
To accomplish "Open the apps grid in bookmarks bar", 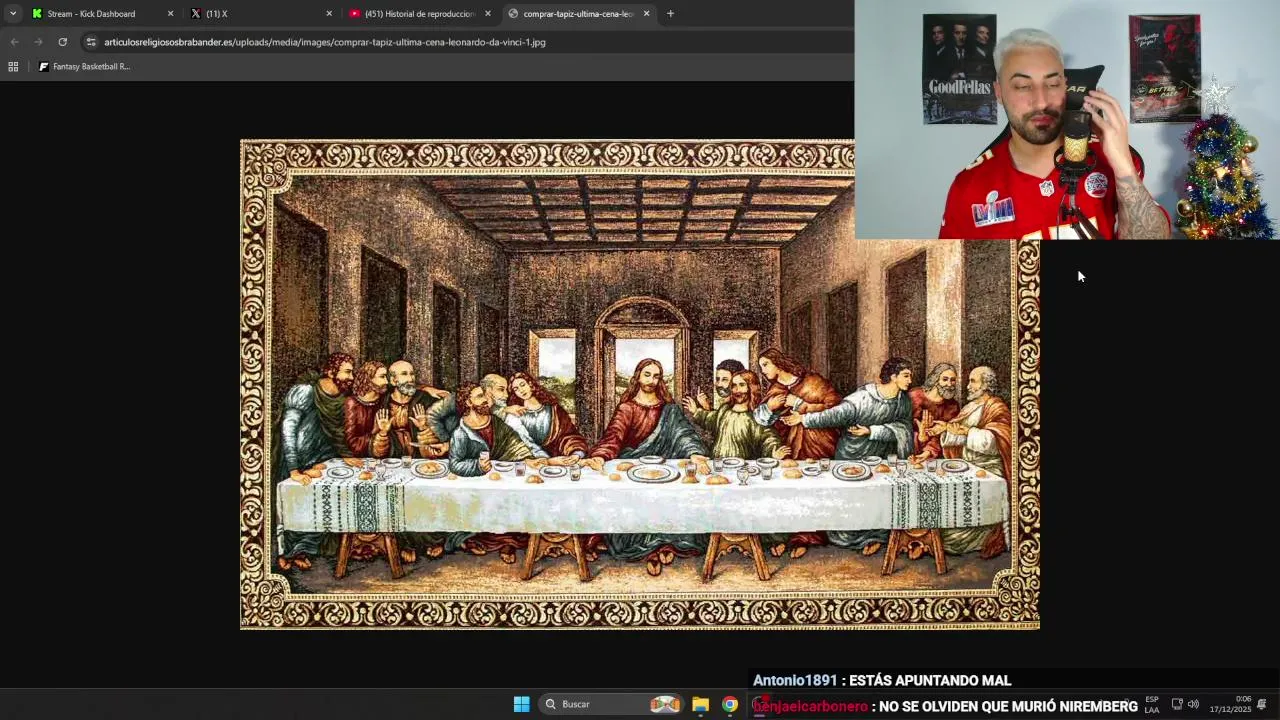I will coord(13,67).
